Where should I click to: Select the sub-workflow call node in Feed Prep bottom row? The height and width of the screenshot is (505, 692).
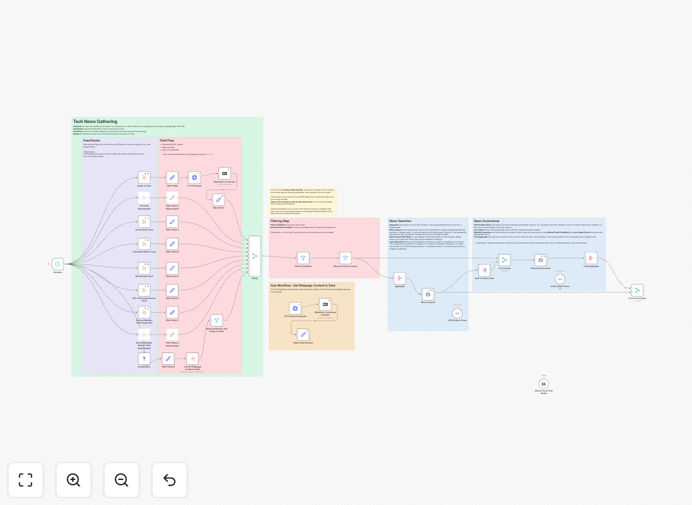point(192,358)
